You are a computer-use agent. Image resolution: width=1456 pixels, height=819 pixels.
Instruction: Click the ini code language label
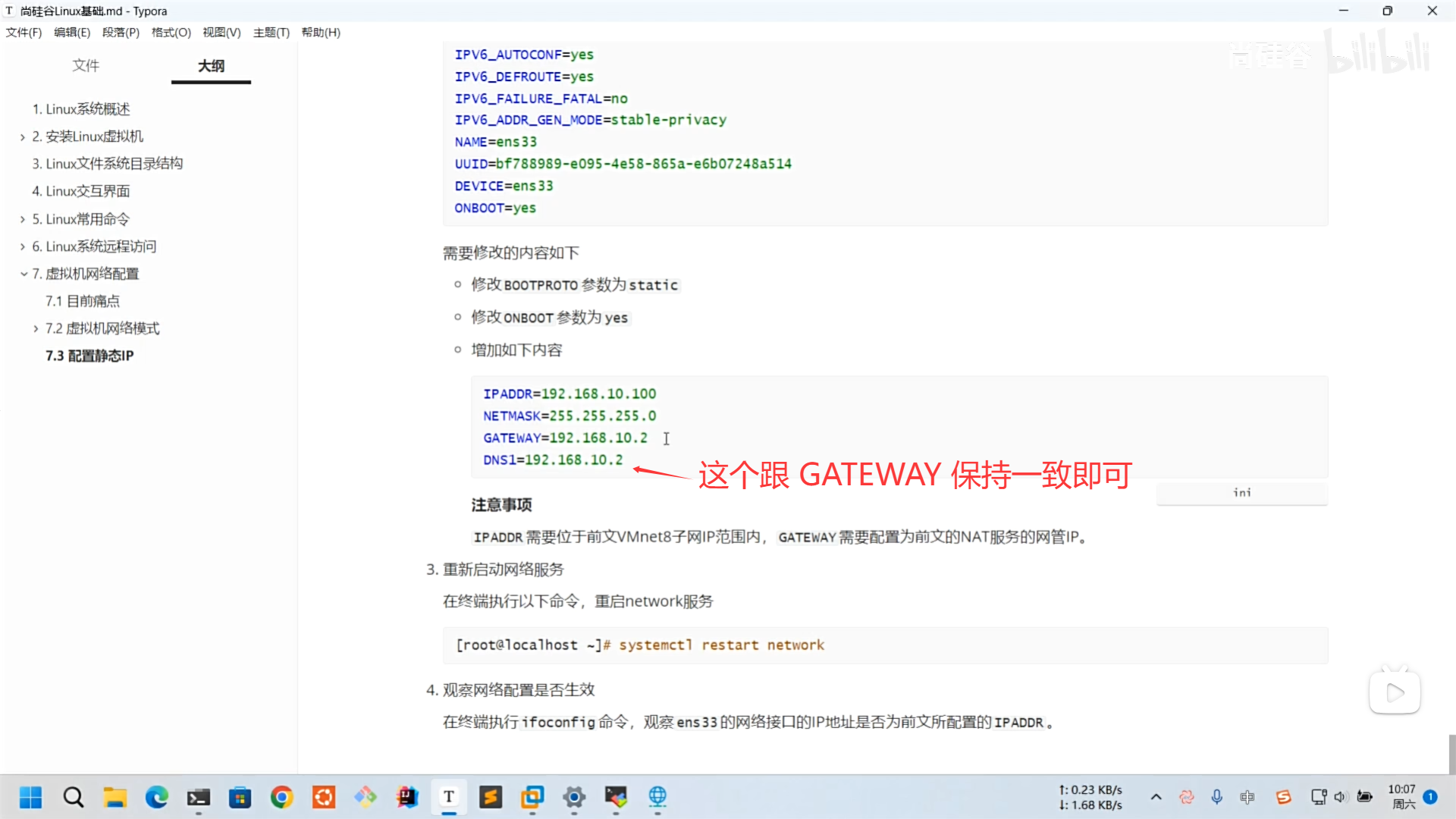(x=1241, y=493)
